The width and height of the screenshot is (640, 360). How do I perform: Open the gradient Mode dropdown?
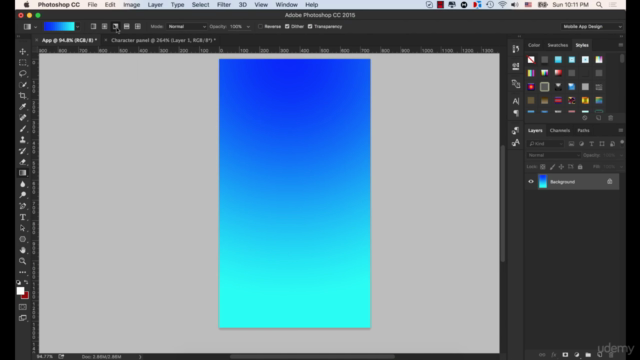coord(187,27)
